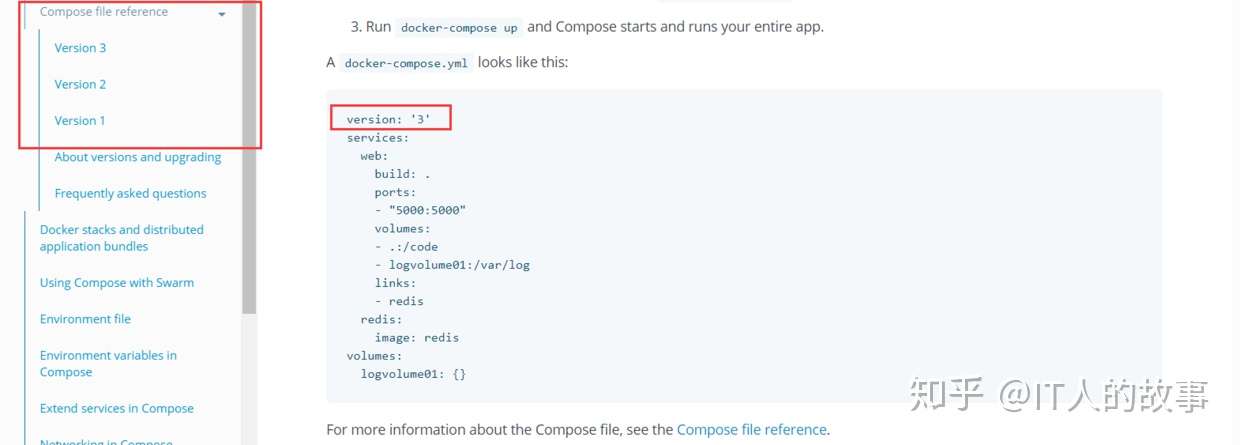The height and width of the screenshot is (445, 1240).
Task: Collapse the Compose file reference arrow in sidebar
Action: click(221, 15)
